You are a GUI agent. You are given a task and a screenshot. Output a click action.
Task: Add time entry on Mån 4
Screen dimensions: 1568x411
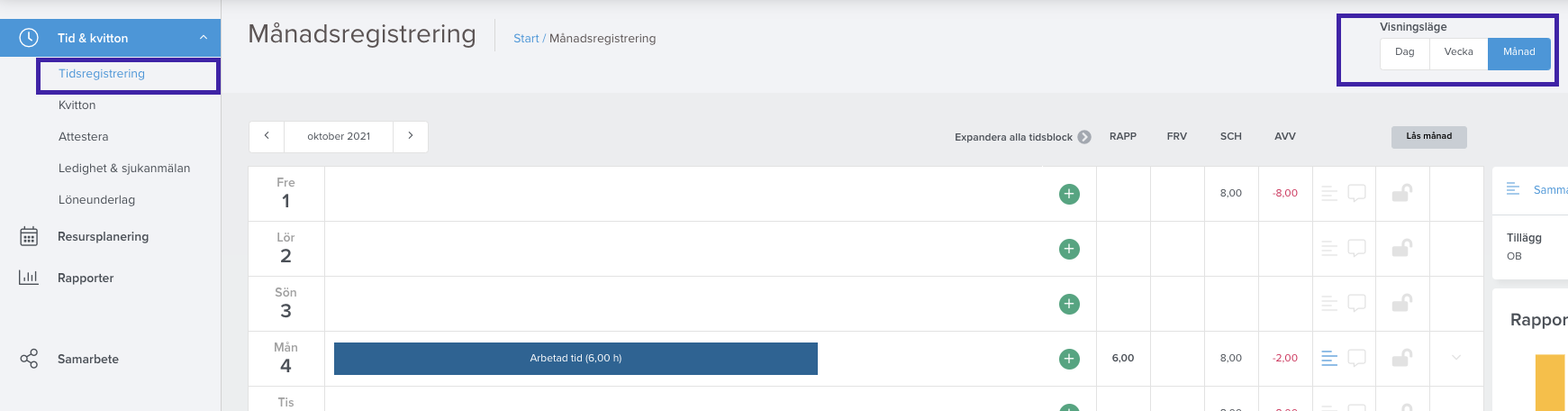(x=1069, y=359)
